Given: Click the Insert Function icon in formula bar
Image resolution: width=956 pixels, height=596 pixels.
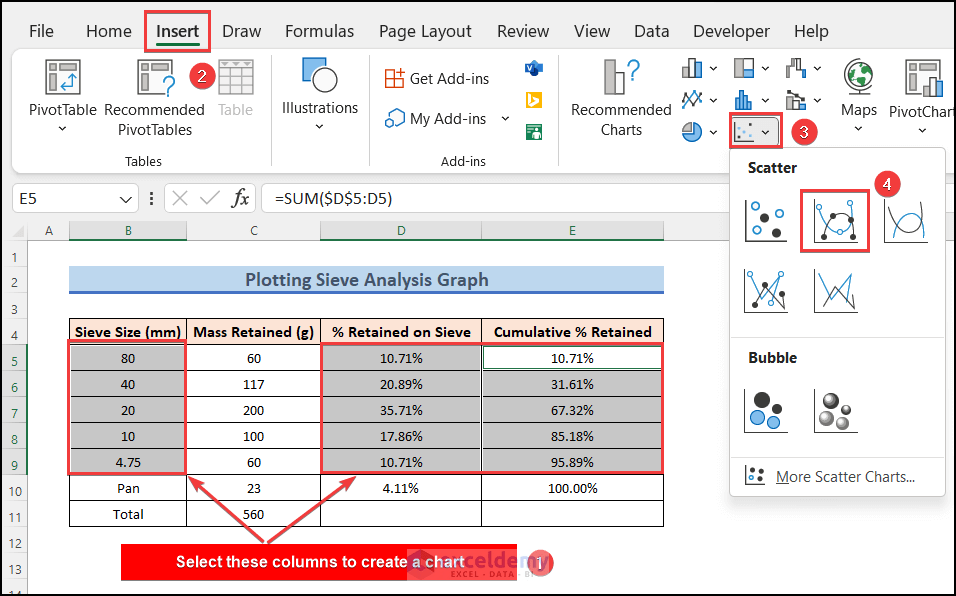Looking at the screenshot, I should point(240,198).
